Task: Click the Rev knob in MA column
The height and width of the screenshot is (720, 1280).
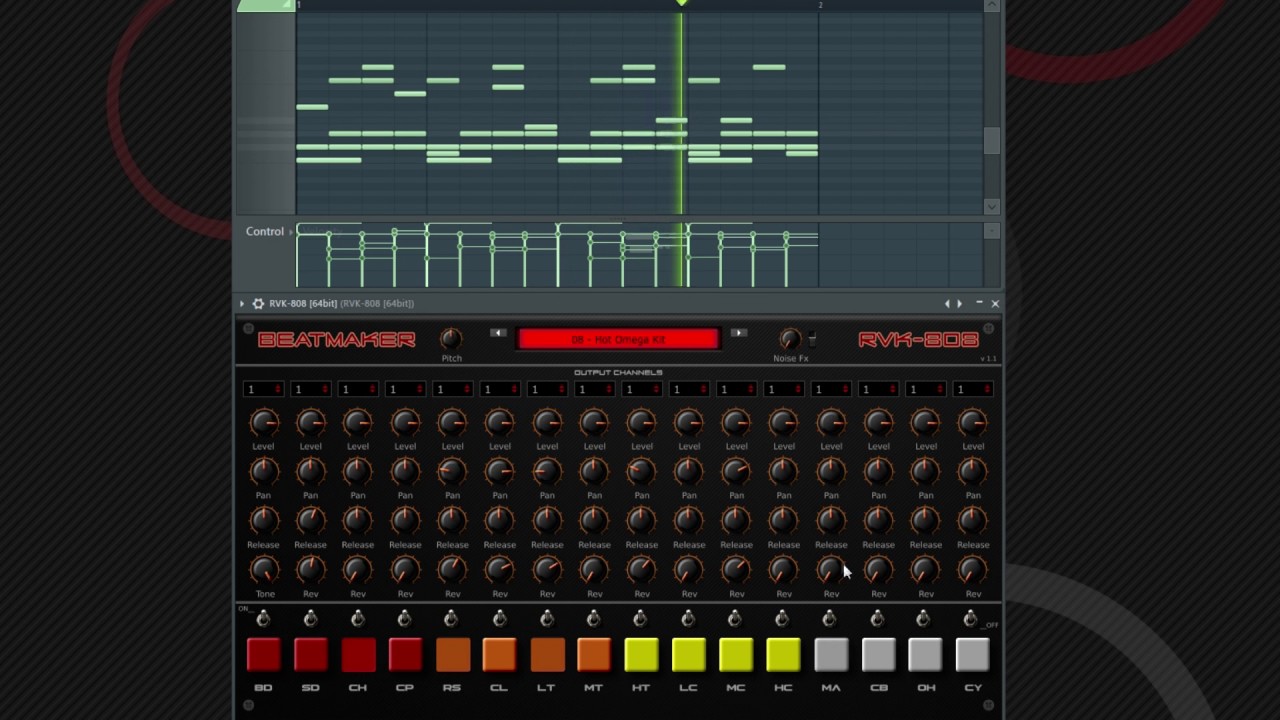Action: [x=831, y=570]
